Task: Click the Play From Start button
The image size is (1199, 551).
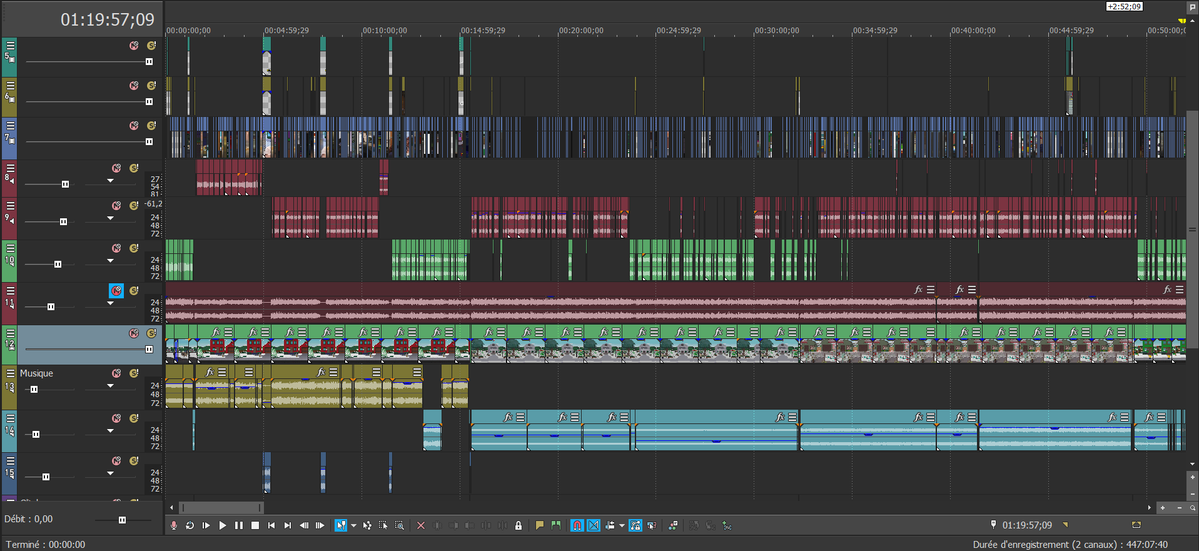Action: pyautogui.click(x=206, y=525)
